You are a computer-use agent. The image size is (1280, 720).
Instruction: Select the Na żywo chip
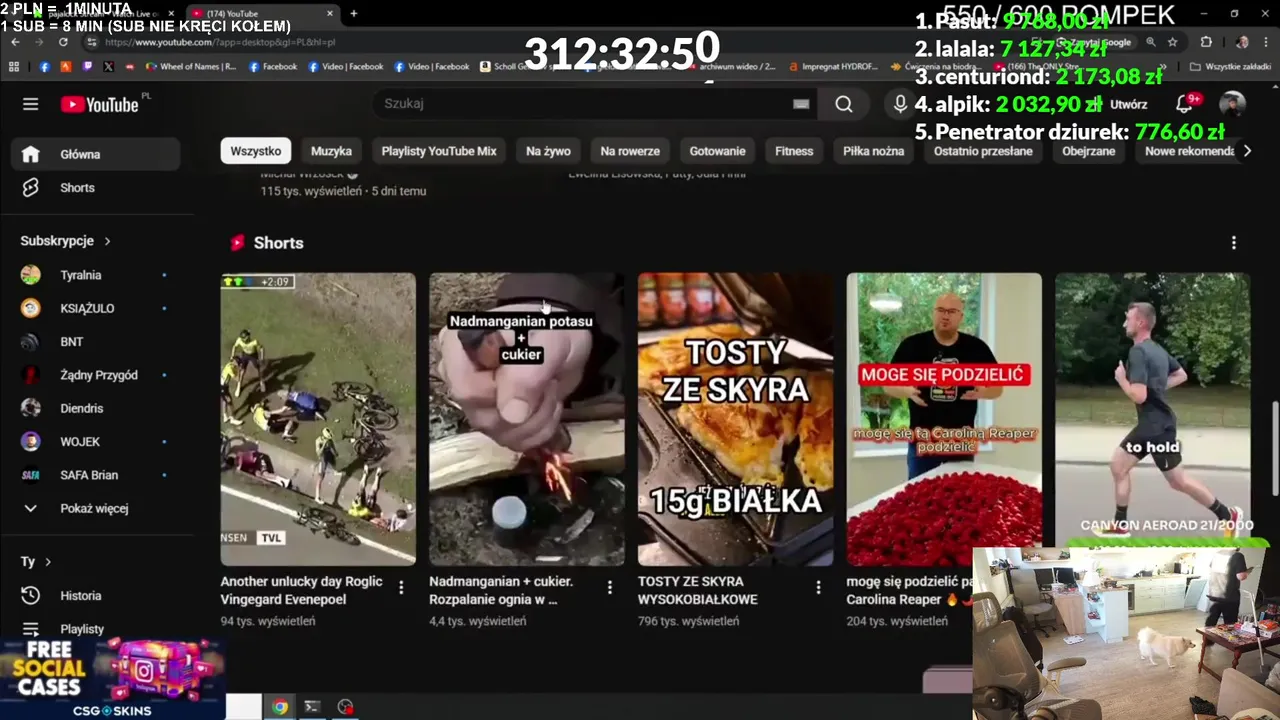point(548,151)
